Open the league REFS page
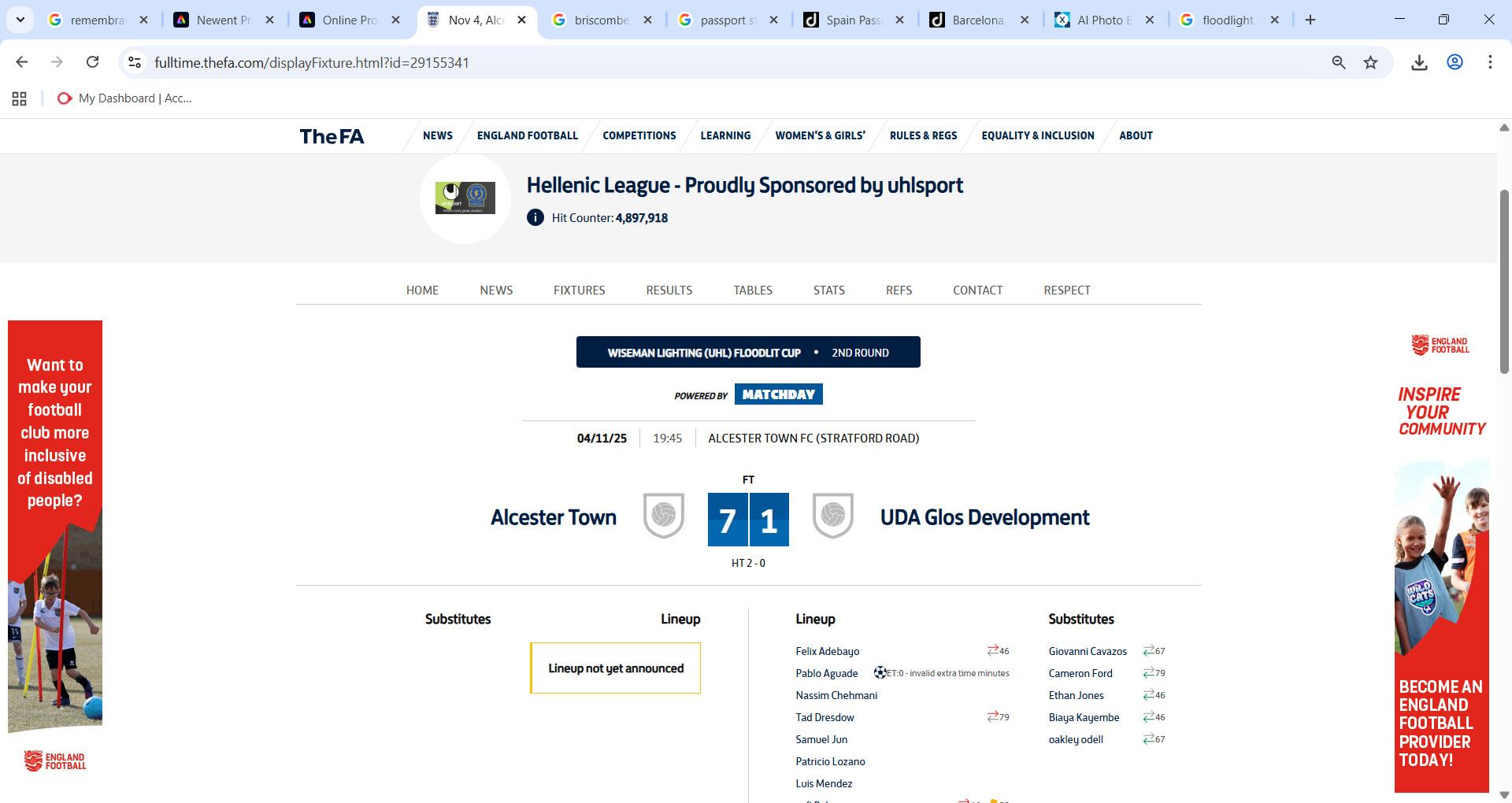The image size is (1512, 803). tap(899, 290)
